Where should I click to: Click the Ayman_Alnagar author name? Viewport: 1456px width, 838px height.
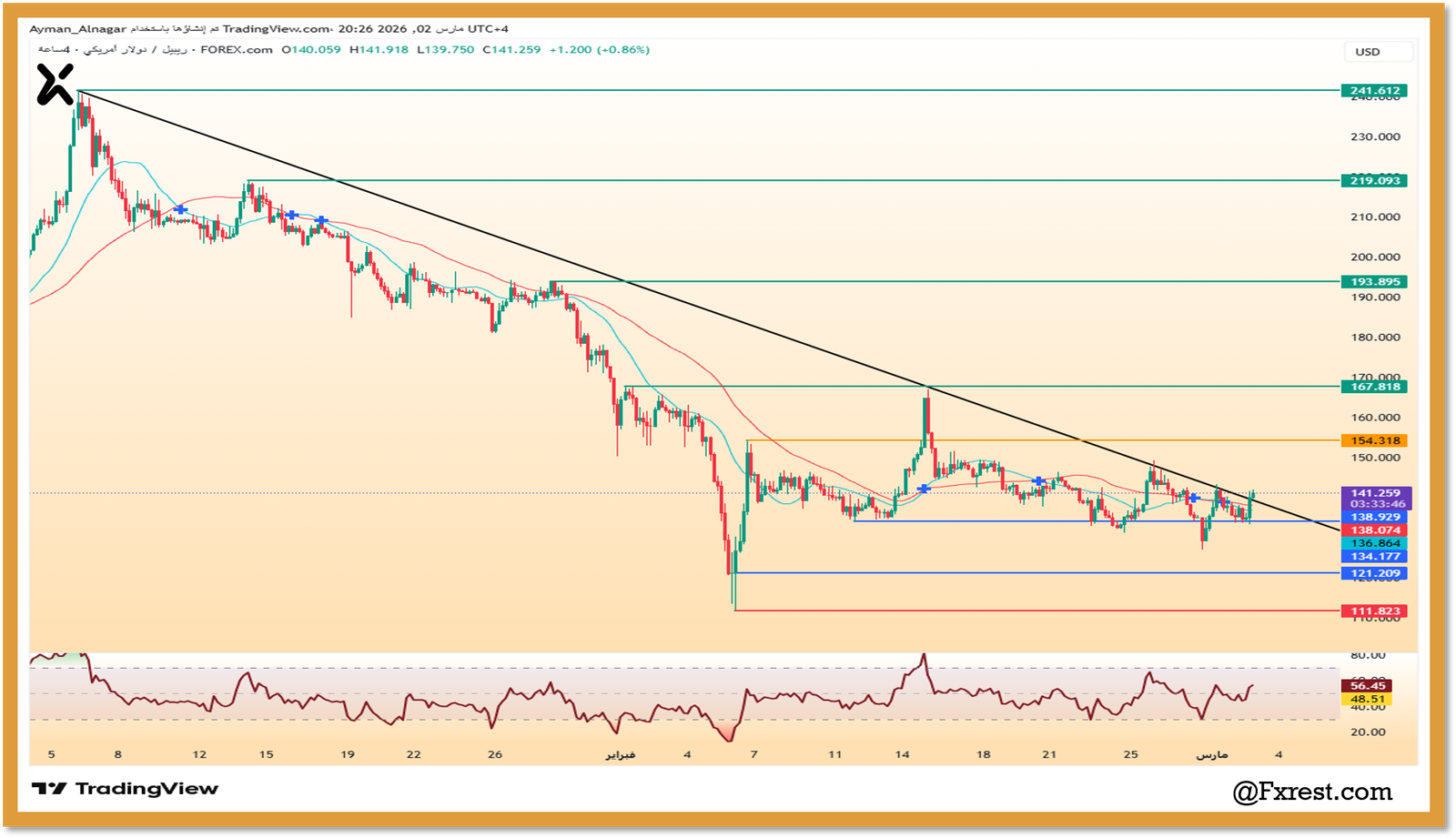click(x=77, y=29)
